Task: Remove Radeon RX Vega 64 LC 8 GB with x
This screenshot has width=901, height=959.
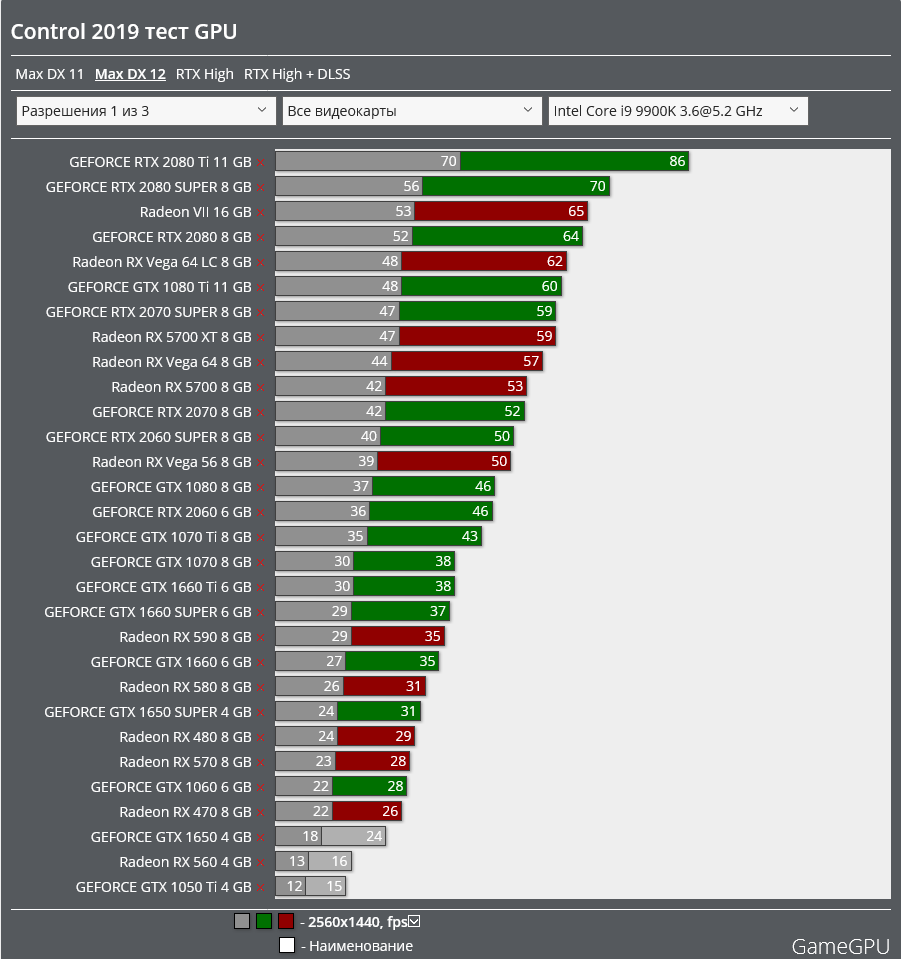Action: [x=261, y=263]
